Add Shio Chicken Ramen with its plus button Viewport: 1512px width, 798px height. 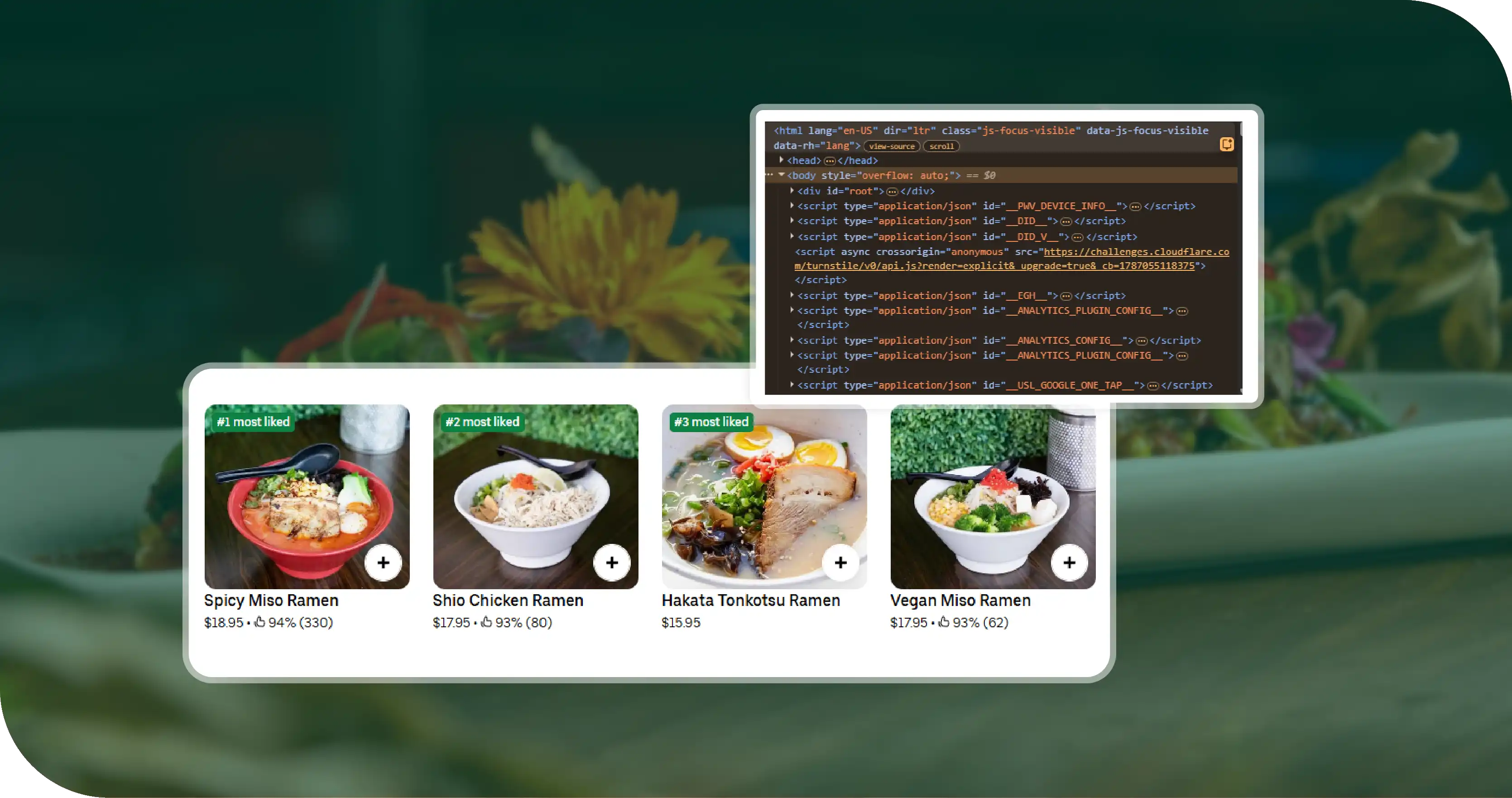(612, 562)
